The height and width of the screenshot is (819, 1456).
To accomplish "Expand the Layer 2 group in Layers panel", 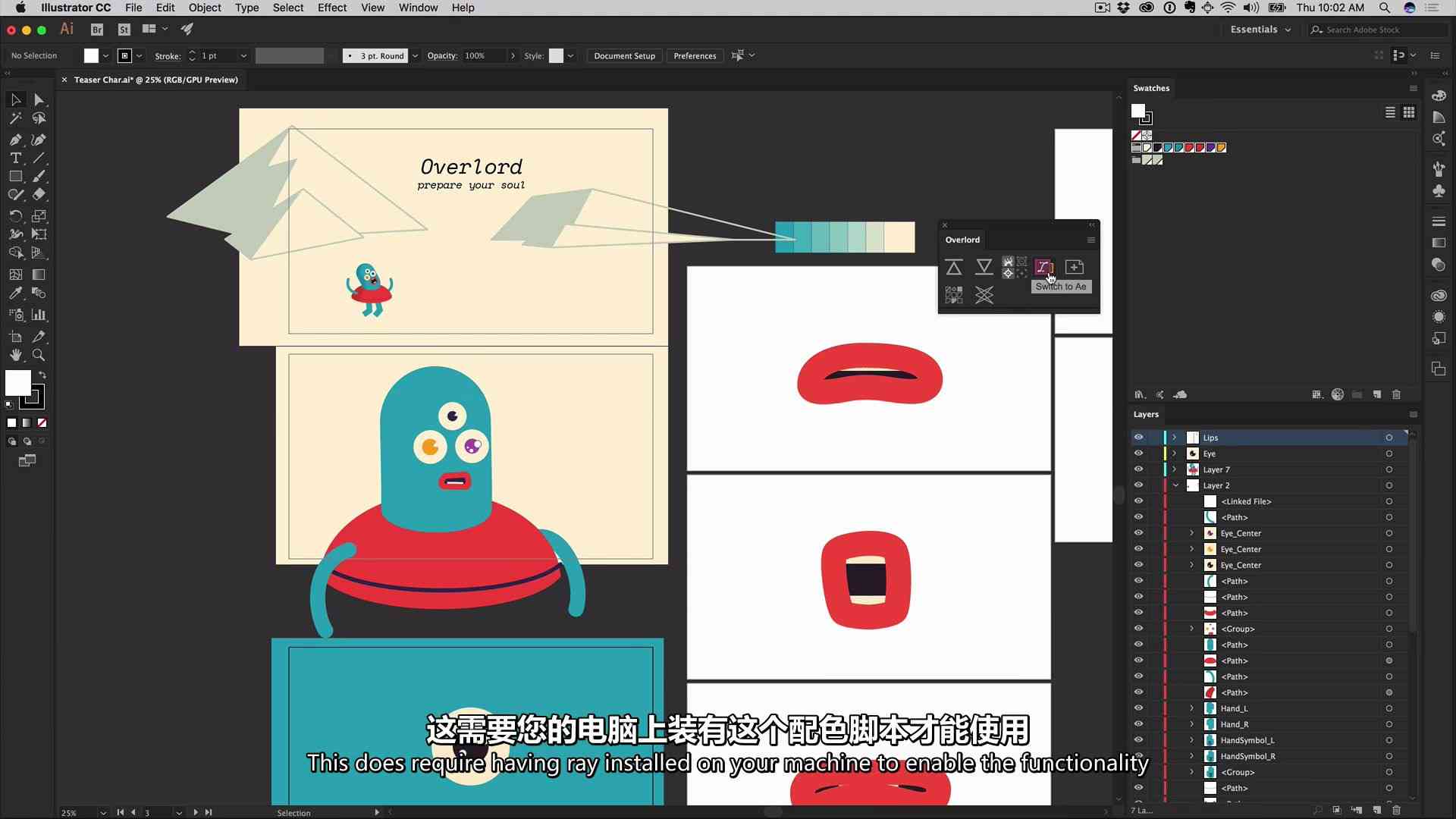I will (1176, 485).
